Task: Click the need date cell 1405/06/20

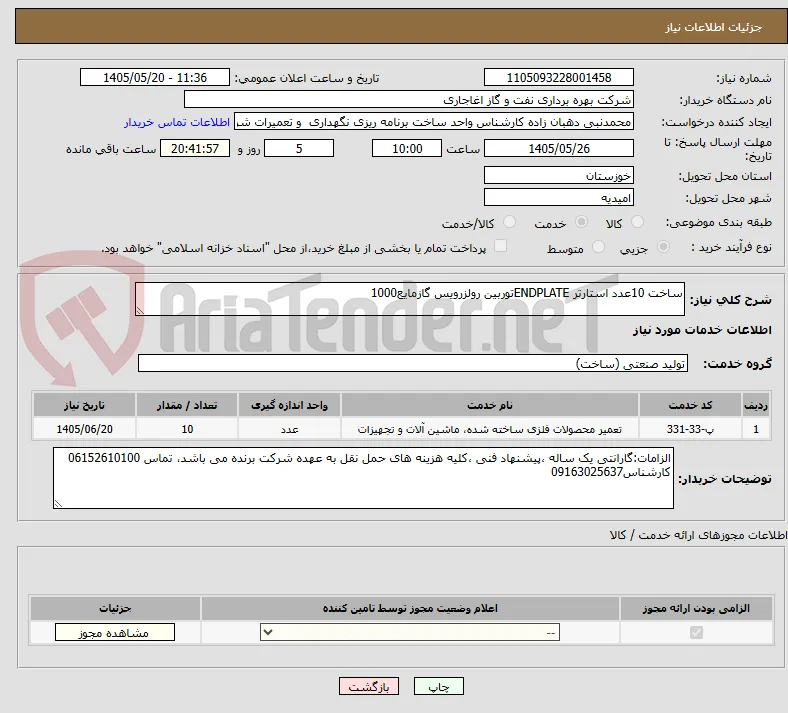Action: click(84, 429)
